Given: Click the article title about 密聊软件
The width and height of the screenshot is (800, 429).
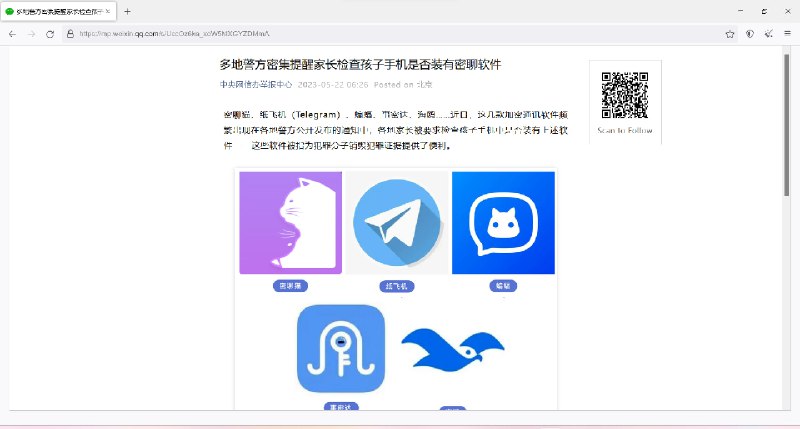Looking at the screenshot, I should [x=360, y=65].
